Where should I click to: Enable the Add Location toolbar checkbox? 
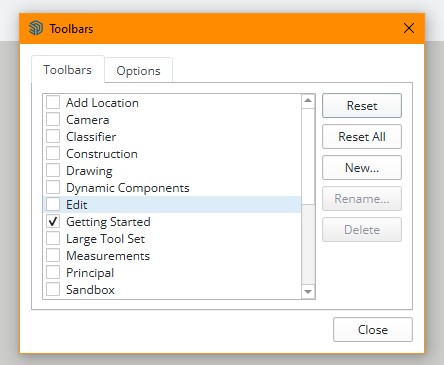coord(53,102)
